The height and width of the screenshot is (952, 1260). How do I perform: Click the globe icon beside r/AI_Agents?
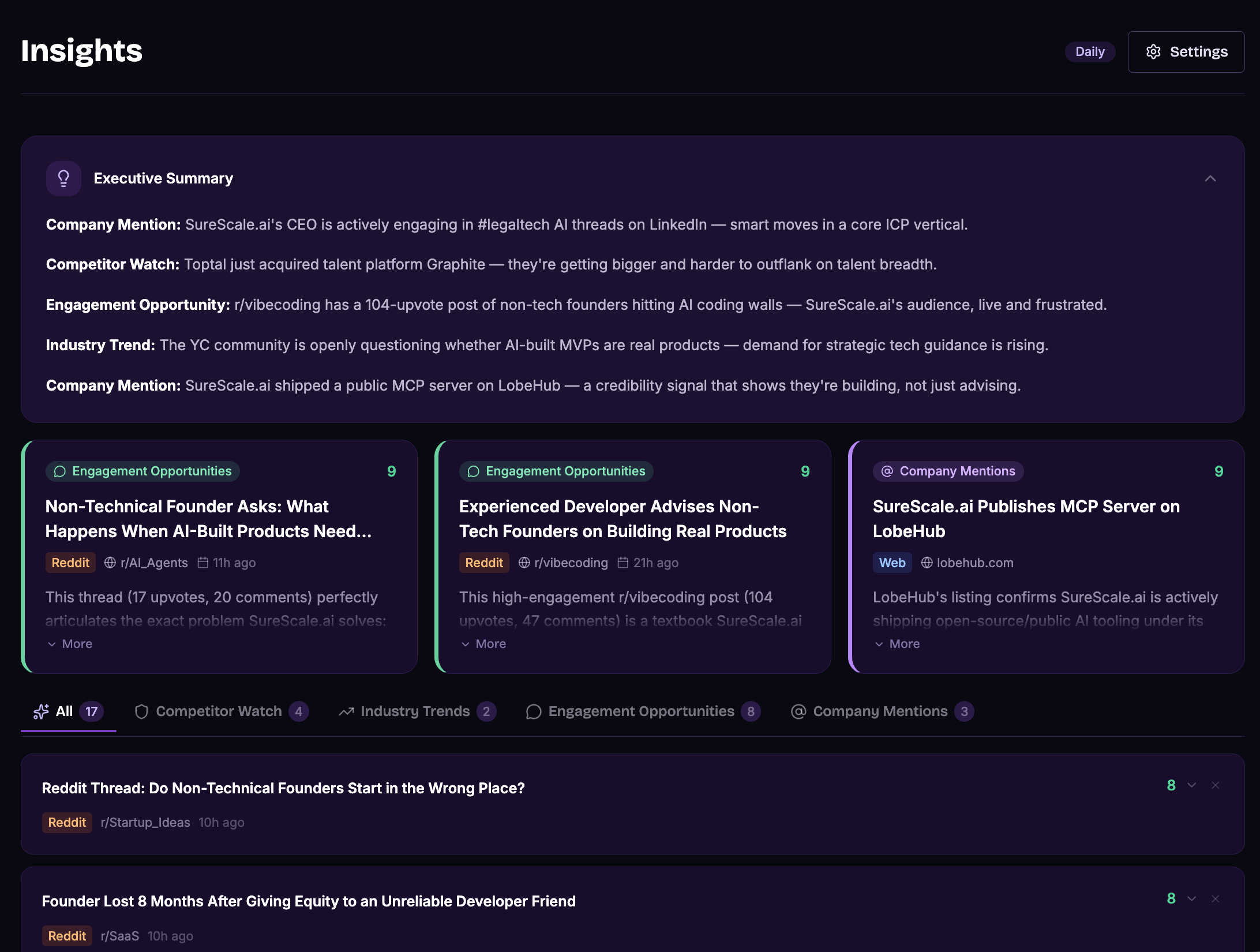[x=110, y=563]
